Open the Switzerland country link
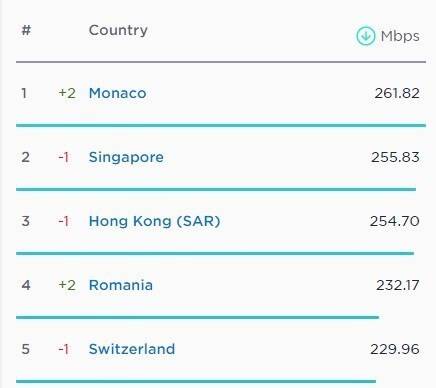This screenshot has height=388, width=436. [132, 349]
